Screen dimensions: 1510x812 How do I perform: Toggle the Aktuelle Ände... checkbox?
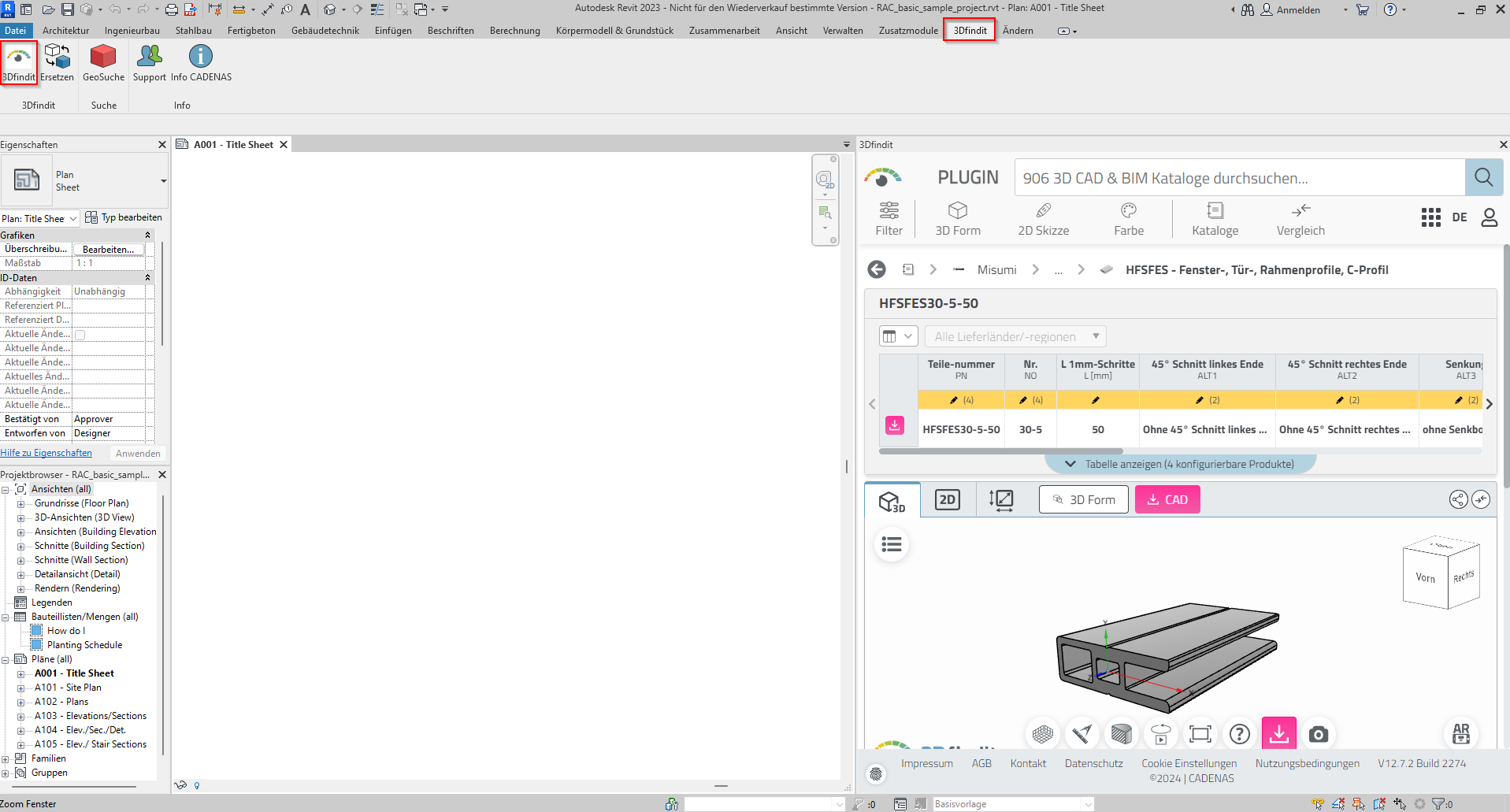[x=80, y=335]
